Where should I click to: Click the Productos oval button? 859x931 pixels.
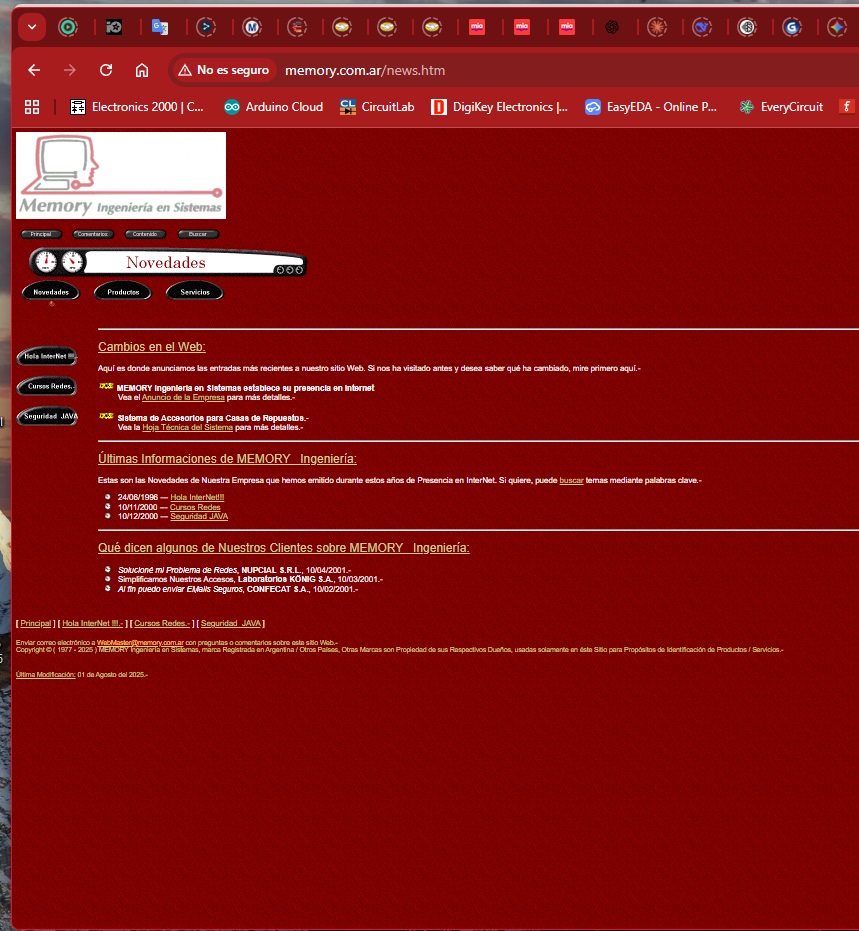tap(122, 291)
